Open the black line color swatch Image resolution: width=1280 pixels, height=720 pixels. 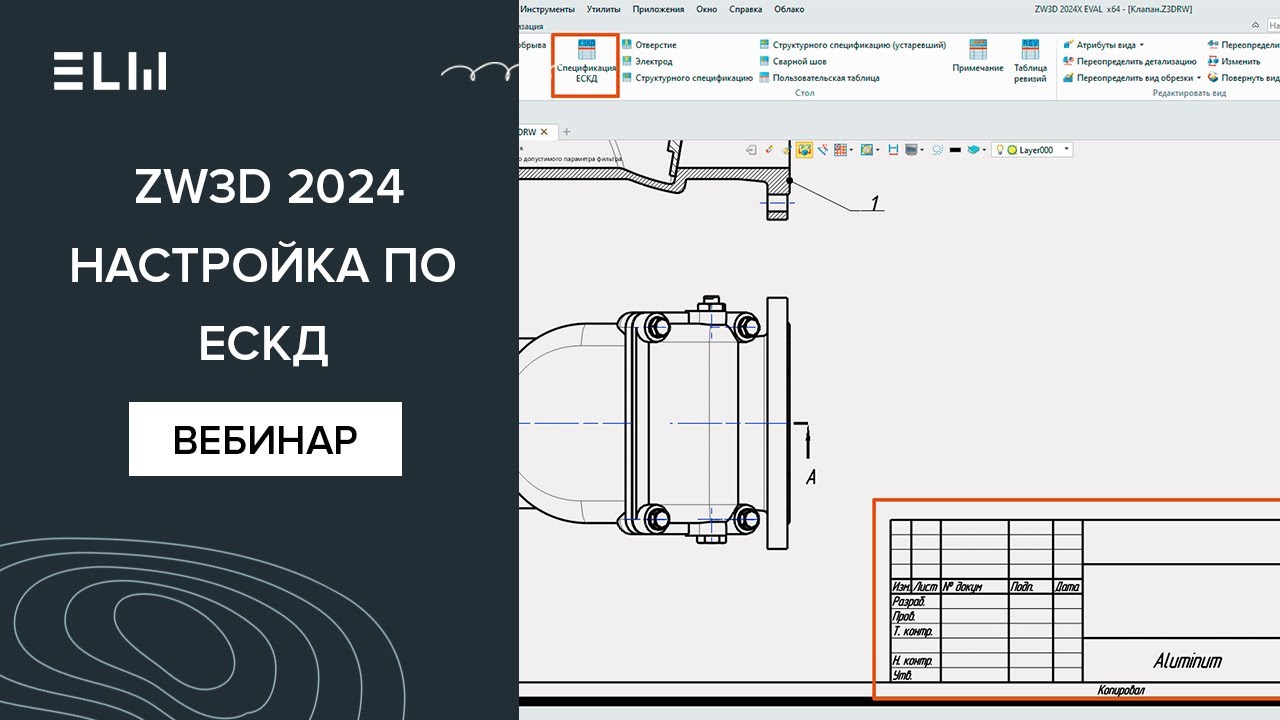[x=955, y=150]
